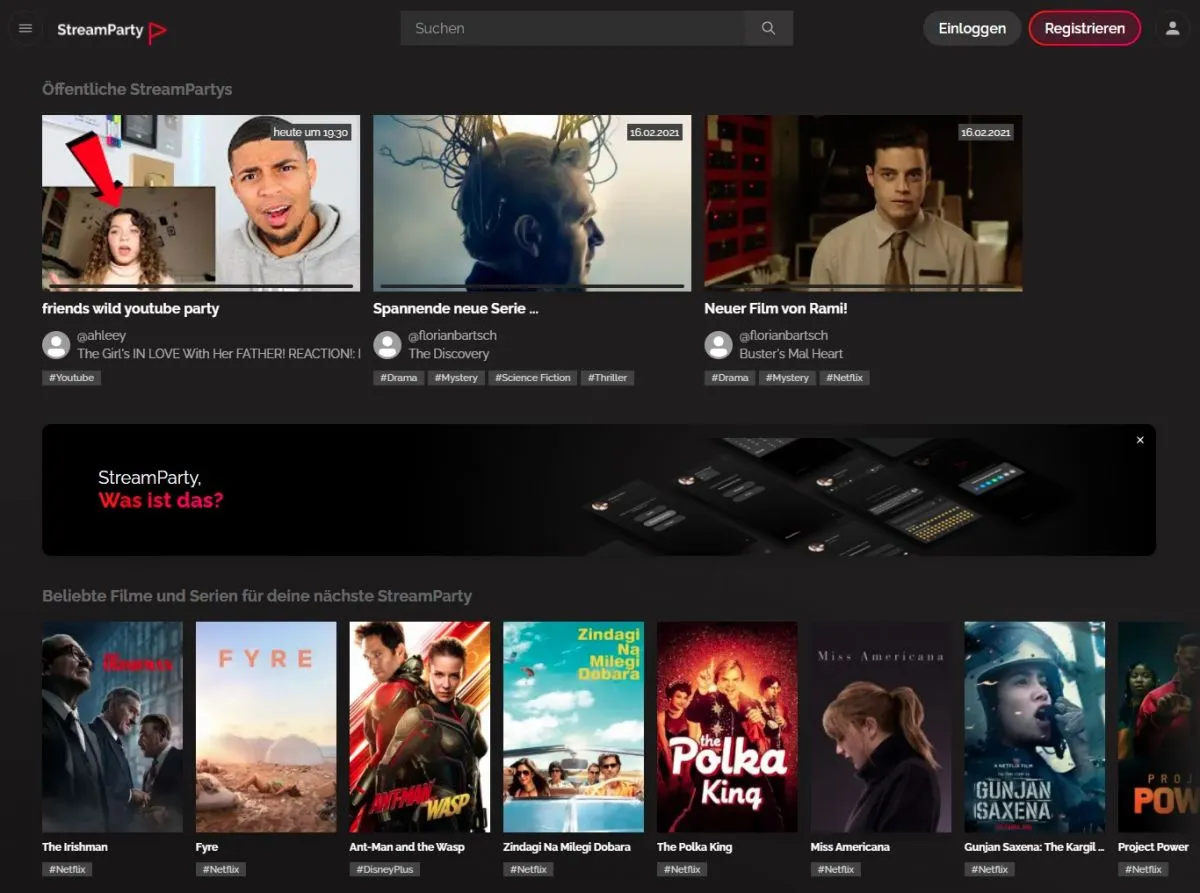Click the avatar beside The Discovery
Image resolution: width=1200 pixels, height=893 pixels.
pyautogui.click(x=387, y=345)
